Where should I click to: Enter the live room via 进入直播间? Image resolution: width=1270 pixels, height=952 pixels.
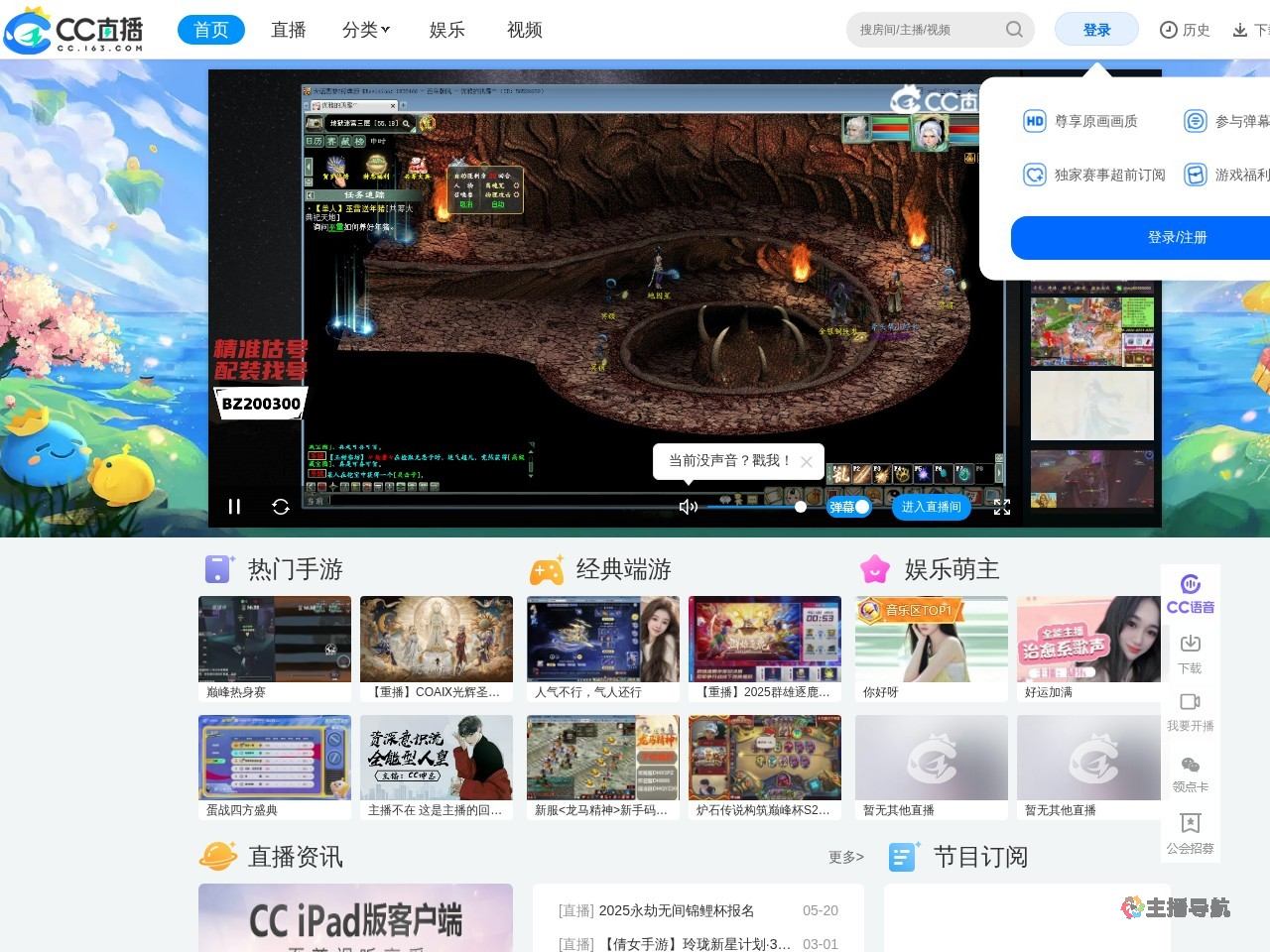931,507
